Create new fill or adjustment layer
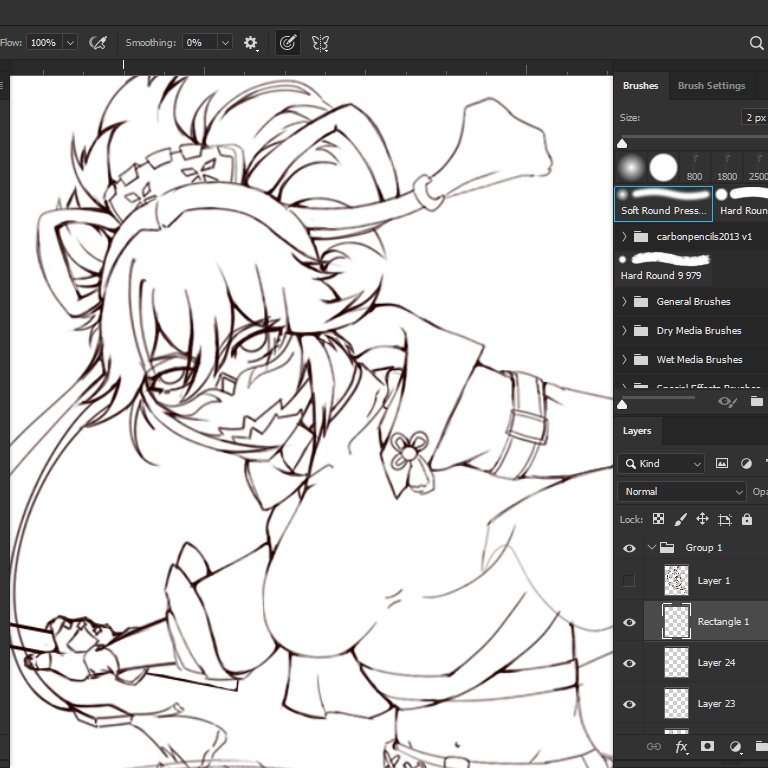The image size is (768, 768). click(735, 746)
